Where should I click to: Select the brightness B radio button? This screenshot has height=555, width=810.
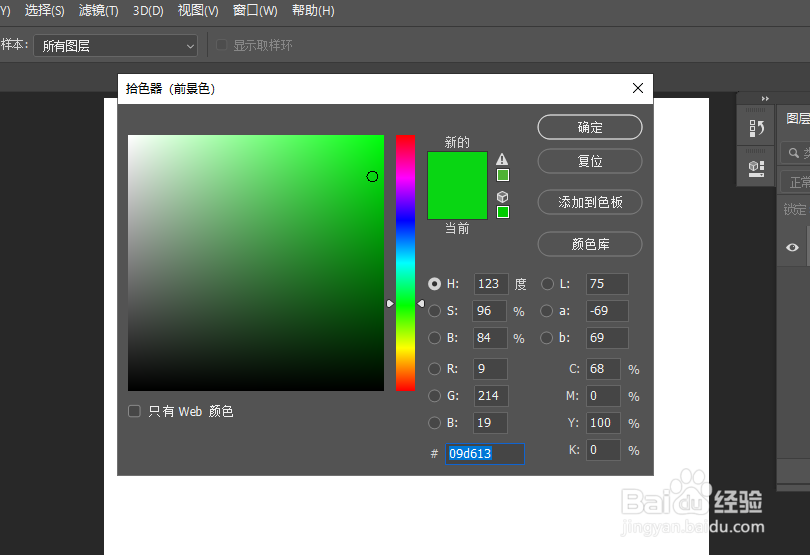pos(434,337)
